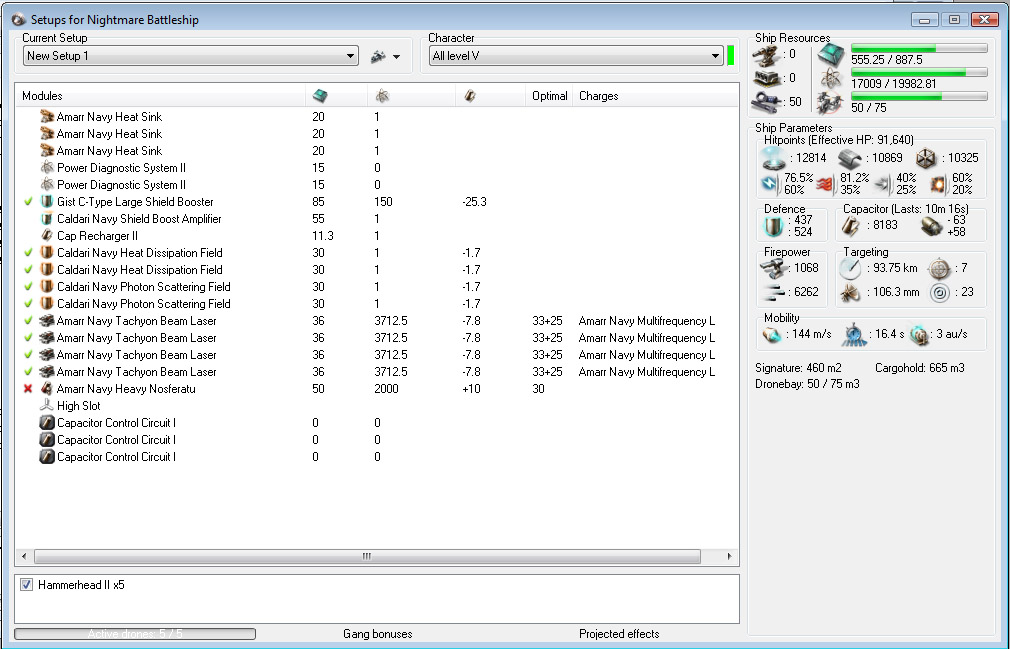Click the Charges column header
This screenshot has height=649, width=1010.
click(x=598, y=96)
